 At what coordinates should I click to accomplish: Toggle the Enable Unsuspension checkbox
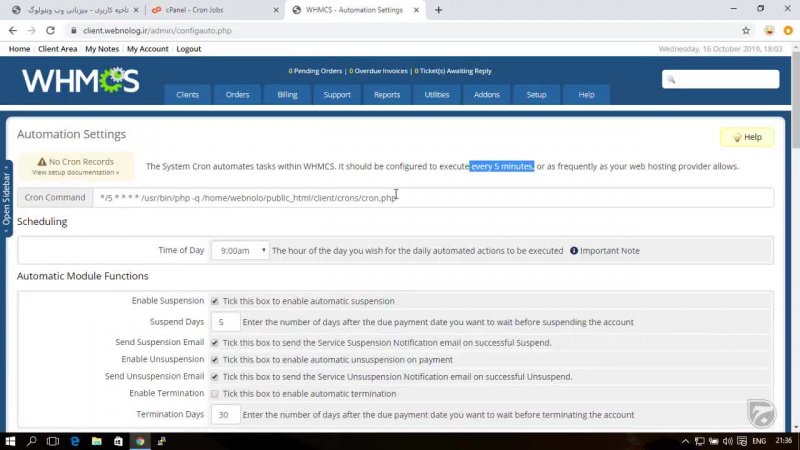click(x=215, y=360)
